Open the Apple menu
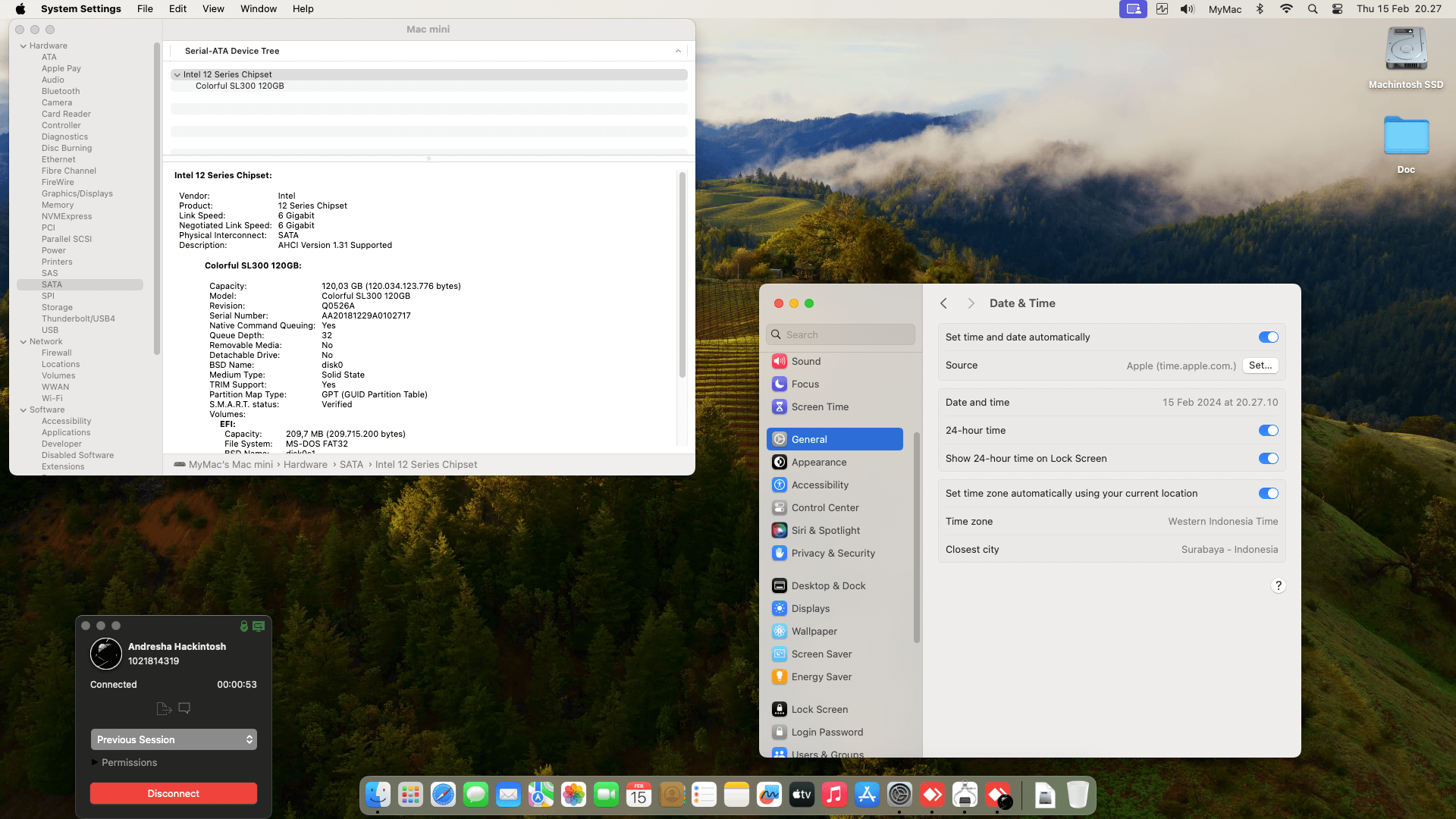The image size is (1456, 819). pyautogui.click(x=20, y=9)
